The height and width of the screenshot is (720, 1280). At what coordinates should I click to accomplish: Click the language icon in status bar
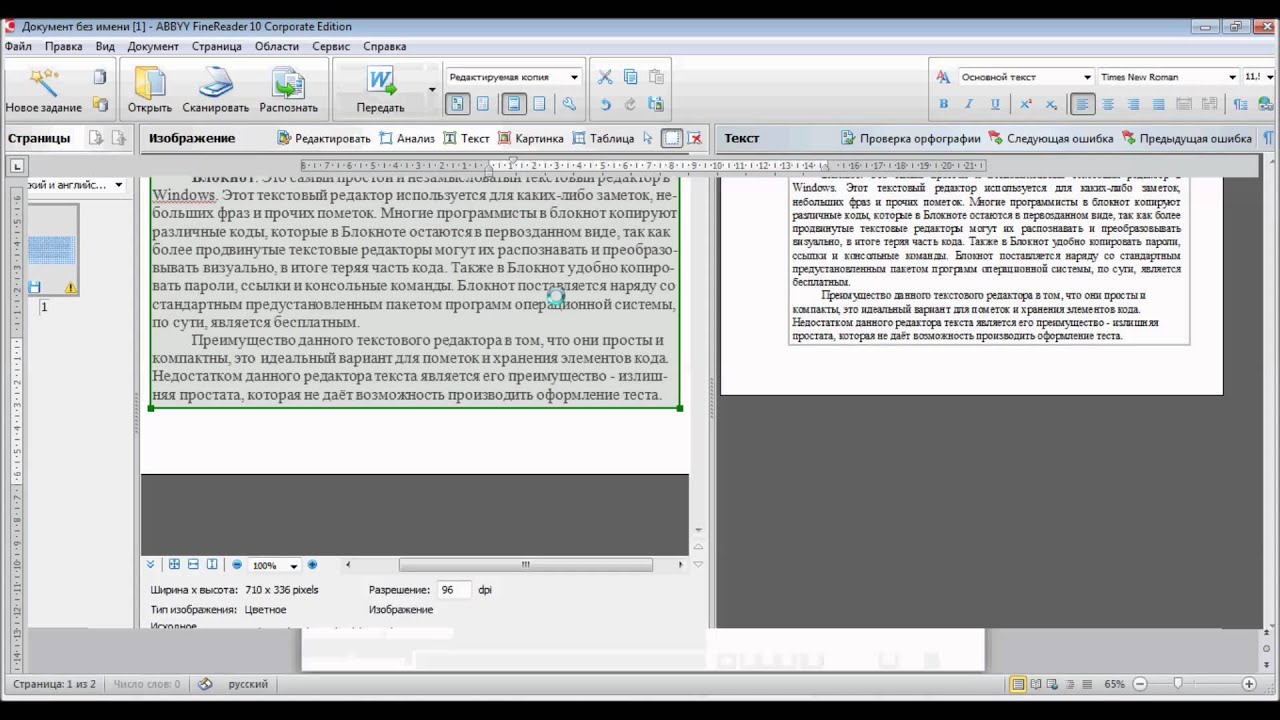click(205, 684)
